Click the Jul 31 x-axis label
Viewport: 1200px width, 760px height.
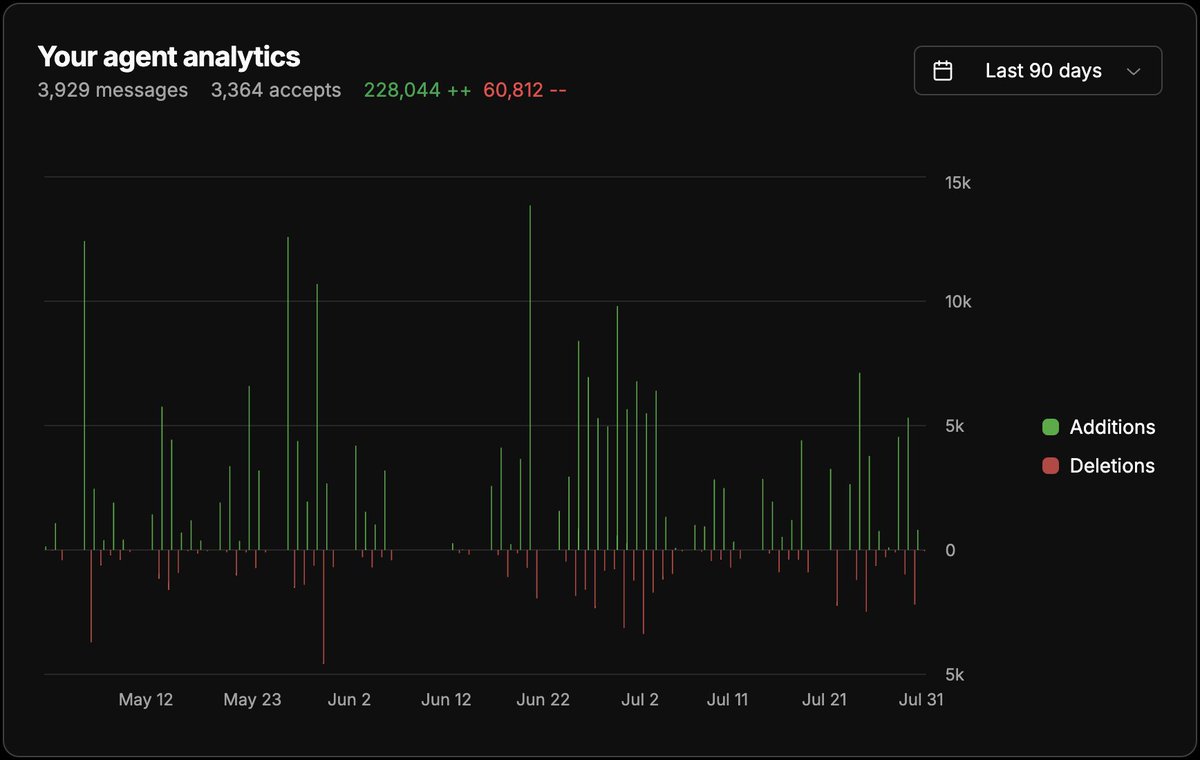click(921, 700)
